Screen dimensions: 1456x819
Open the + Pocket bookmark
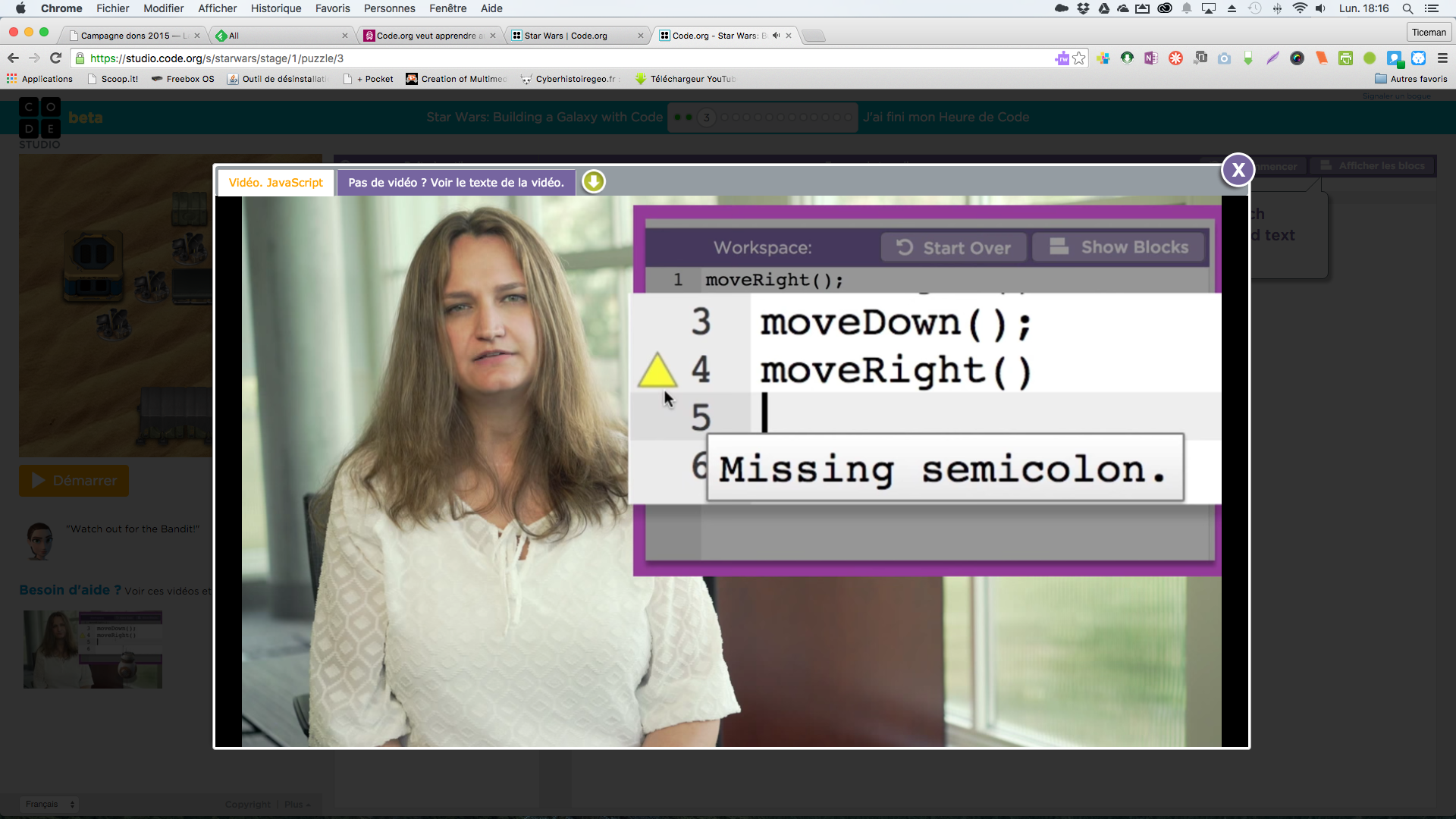[369, 79]
